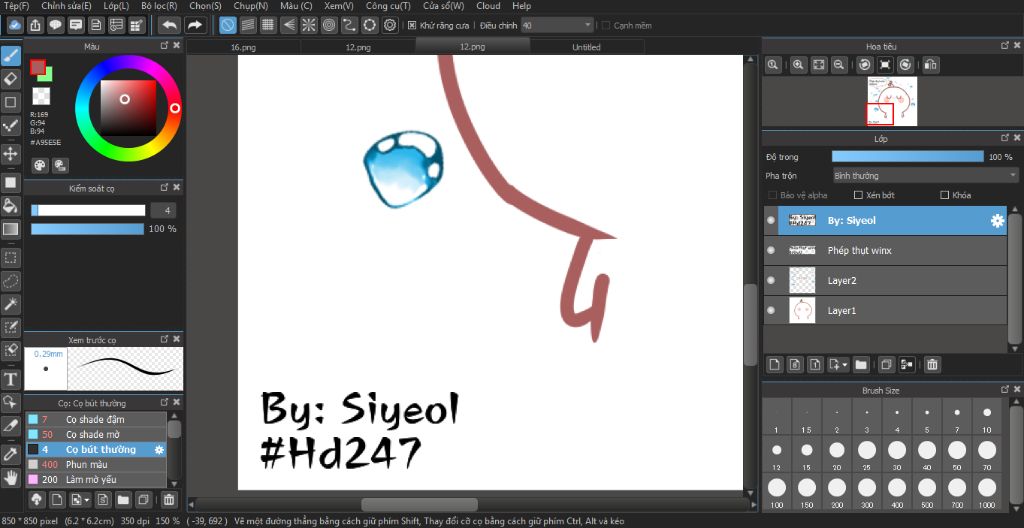Enable the Xén bớt clipping checkbox
Image resolution: width=1024 pixels, height=528 pixels.
[x=859, y=195]
